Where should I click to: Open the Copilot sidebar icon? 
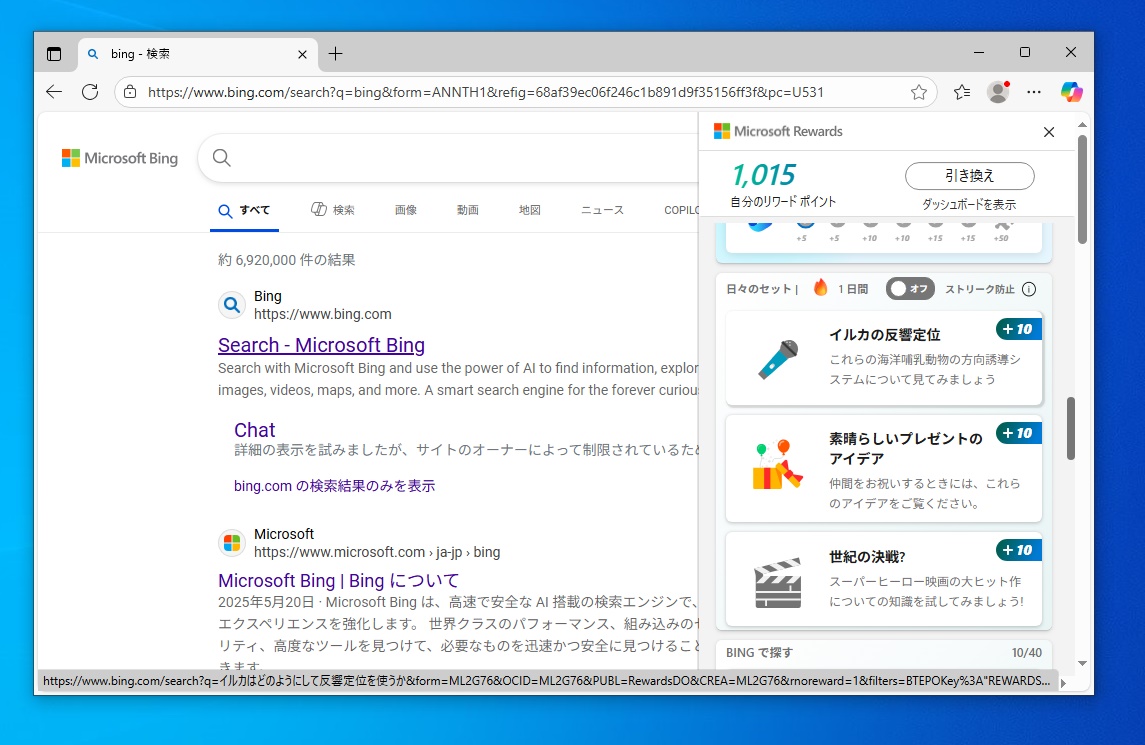(1071, 92)
